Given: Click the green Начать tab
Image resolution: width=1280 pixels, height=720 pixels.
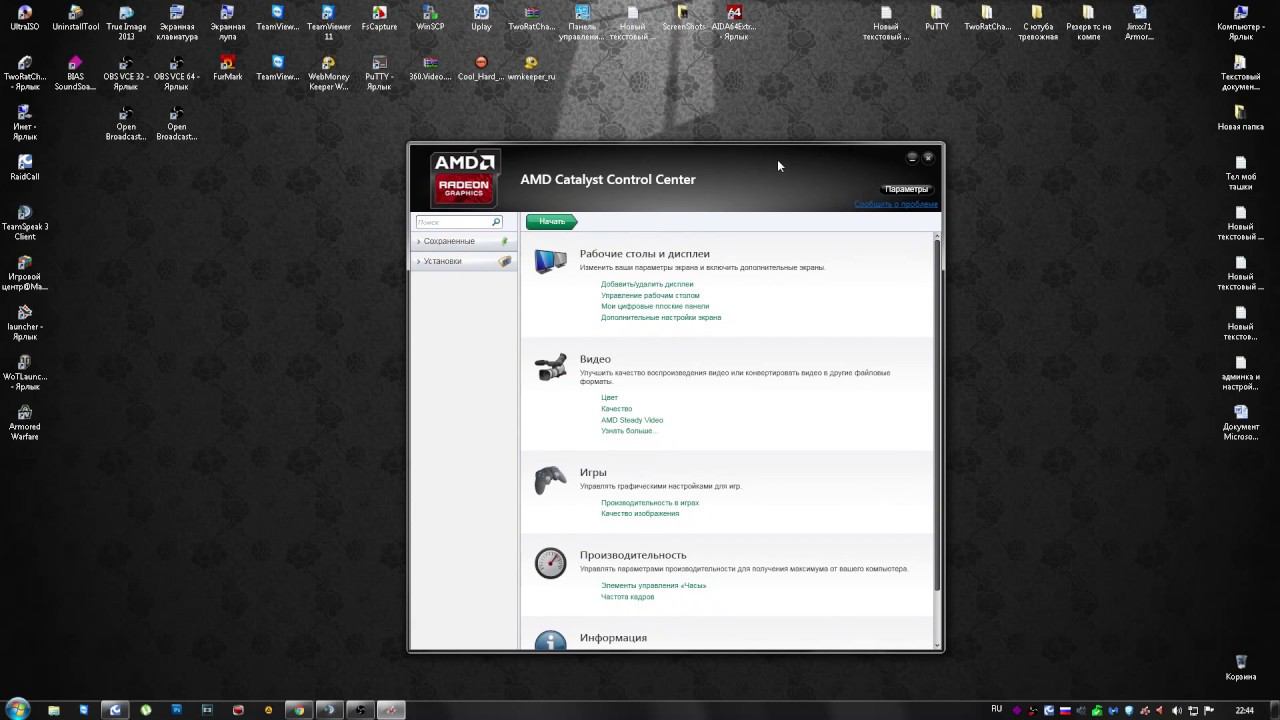Looking at the screenshot, I should click(x=551, y=221).
